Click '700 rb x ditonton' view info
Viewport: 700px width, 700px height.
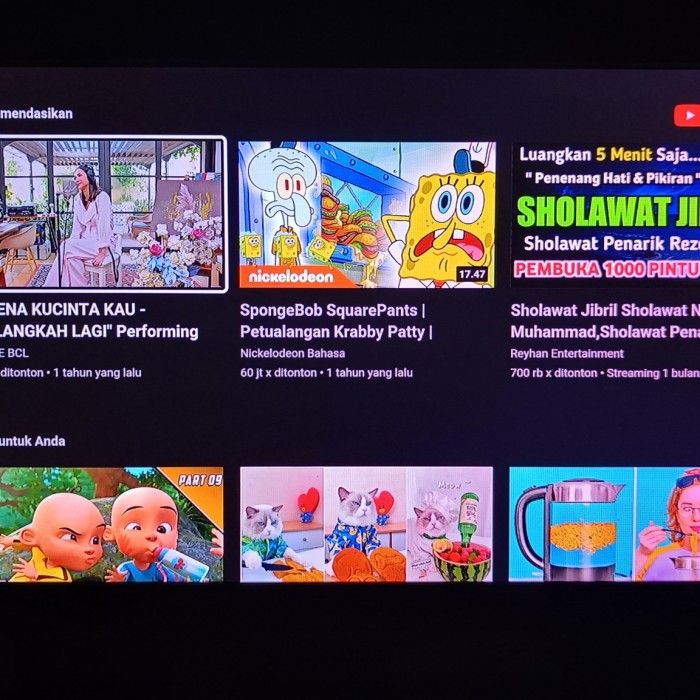[x=554, y=373]
